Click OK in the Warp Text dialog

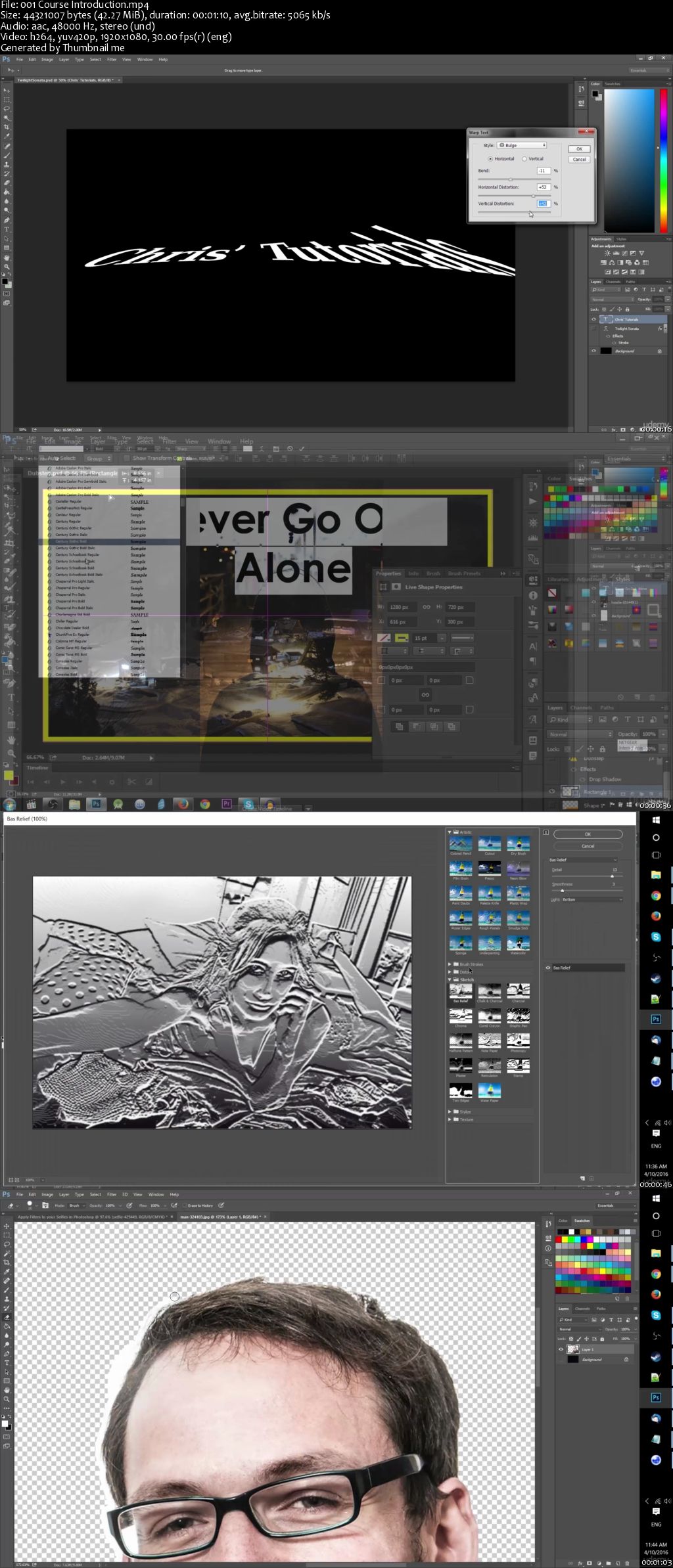click(579, 149)
